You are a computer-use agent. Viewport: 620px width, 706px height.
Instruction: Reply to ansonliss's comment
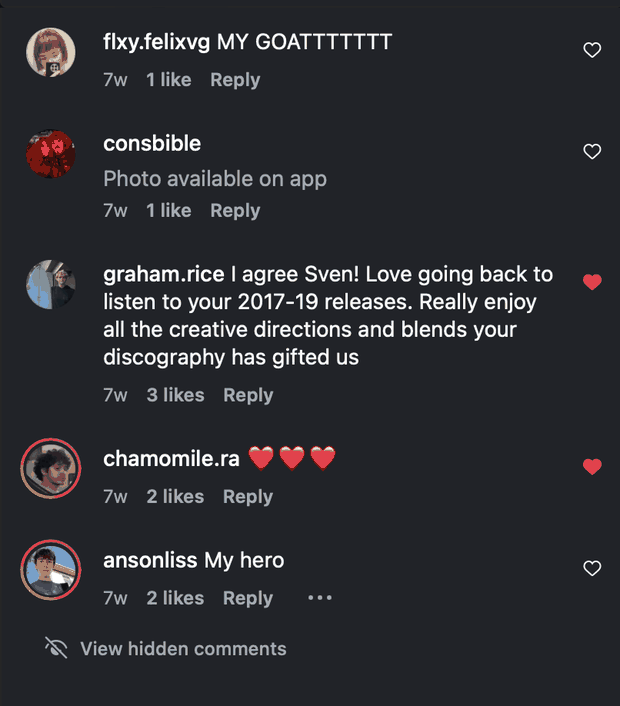pyautogui.click(x=248, y=598)
